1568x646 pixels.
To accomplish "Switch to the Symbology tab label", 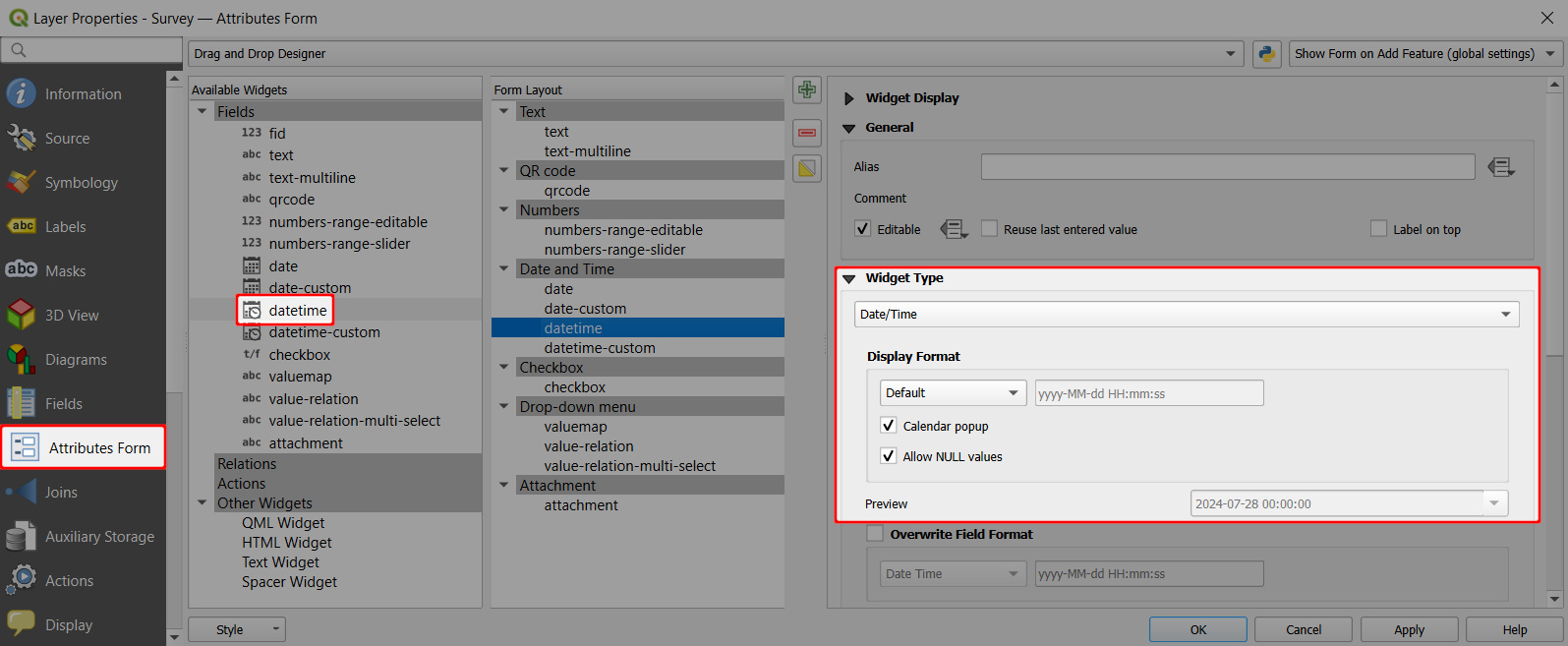I will [x=82, y=182].
